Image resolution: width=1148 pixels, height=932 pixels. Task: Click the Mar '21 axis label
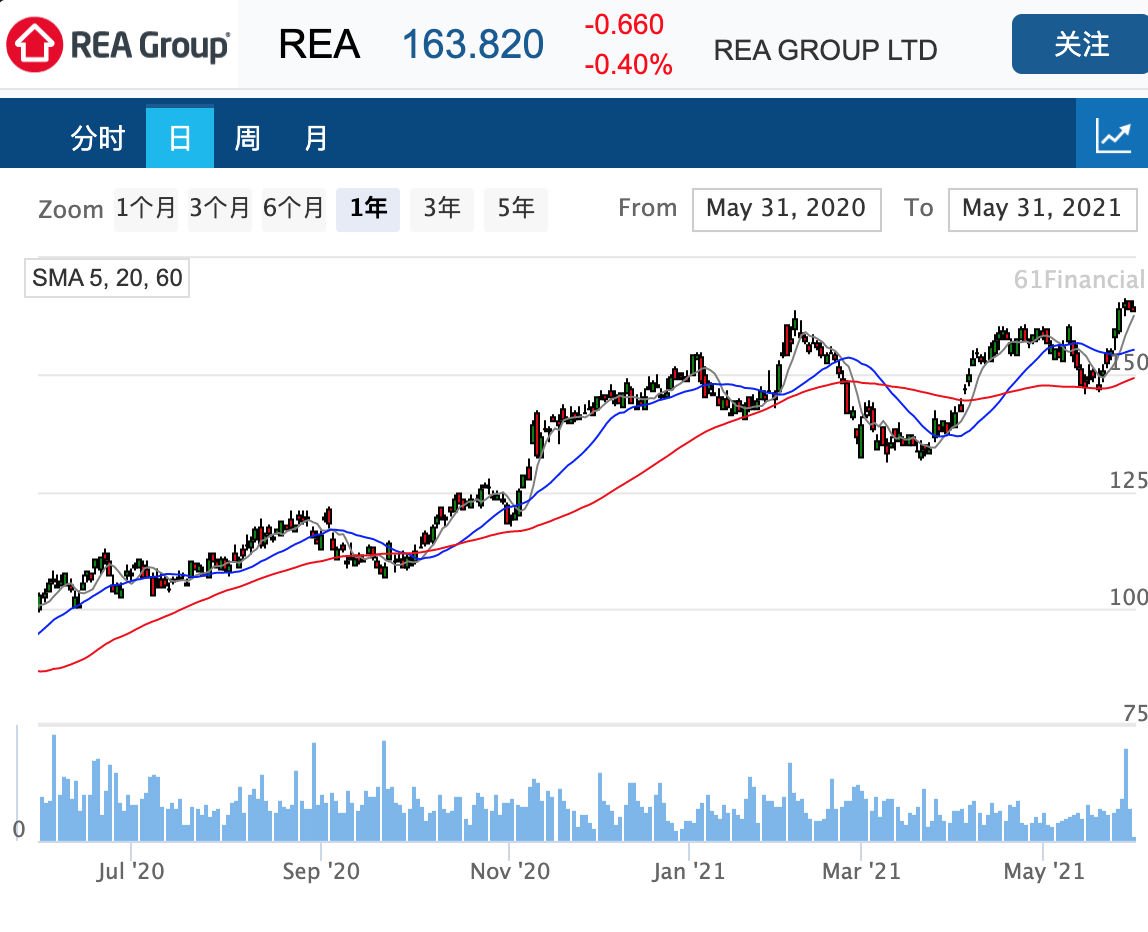tap(861, 871)
